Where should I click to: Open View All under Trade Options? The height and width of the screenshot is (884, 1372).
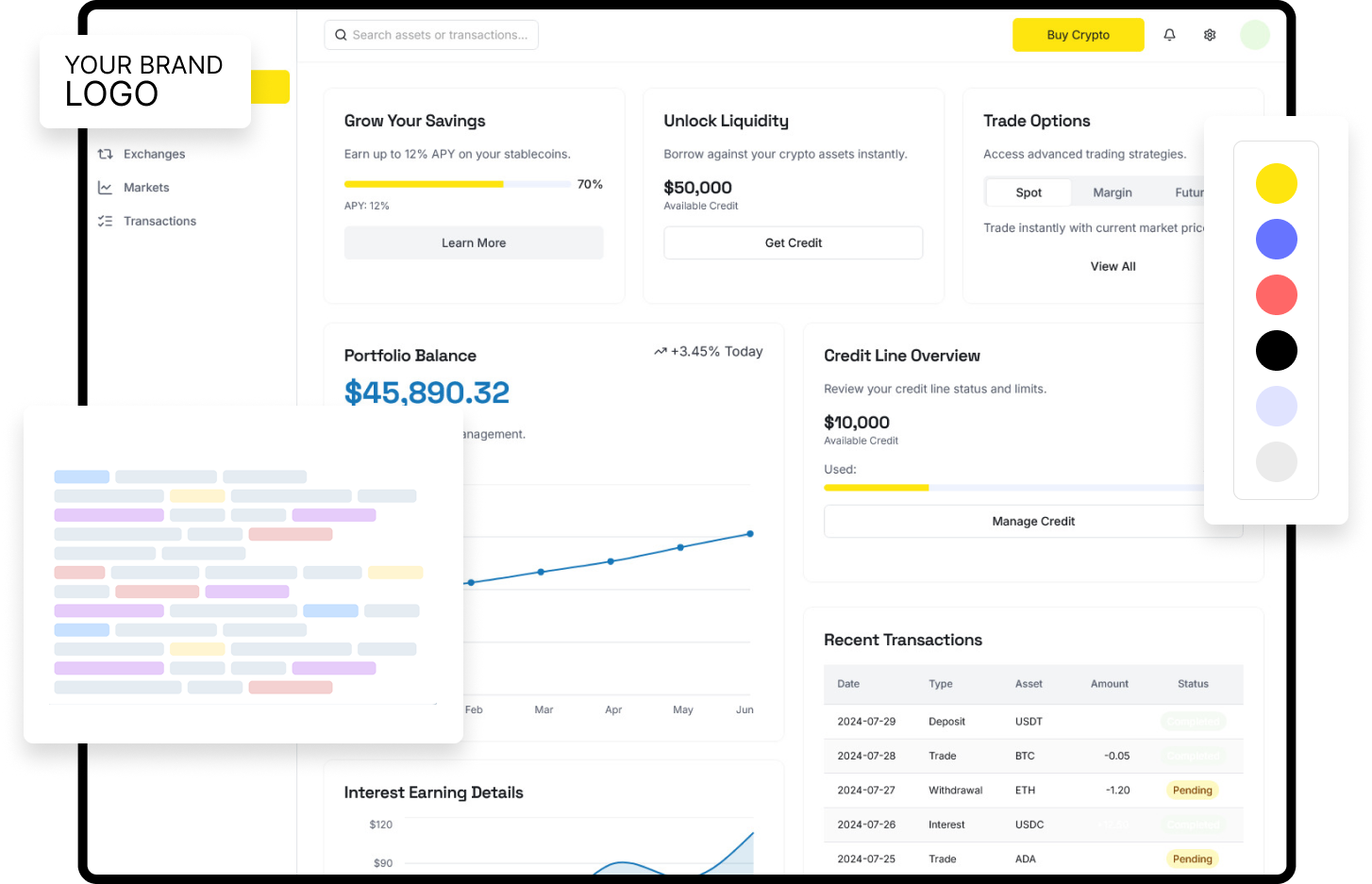click(x=1113, y=266)
